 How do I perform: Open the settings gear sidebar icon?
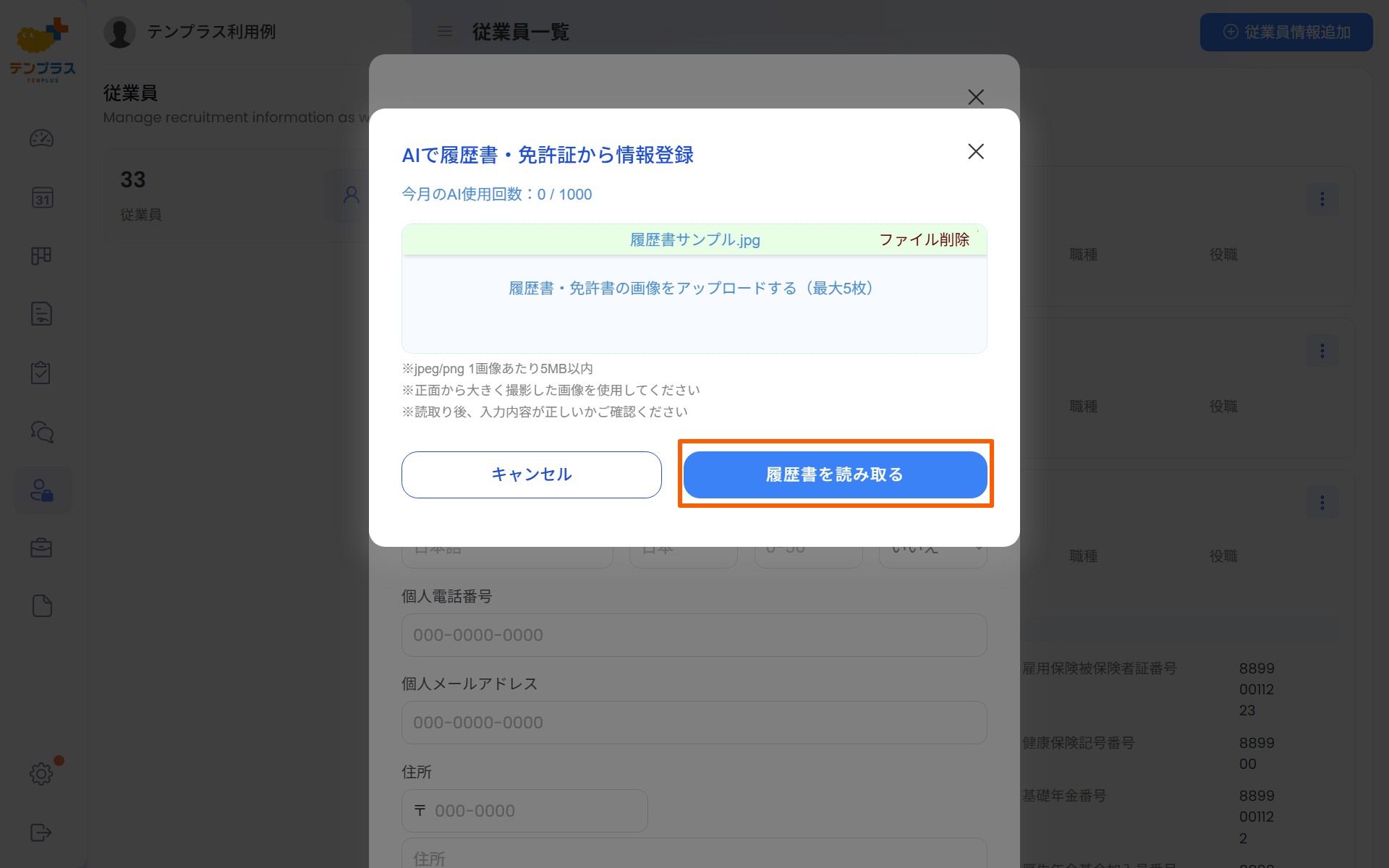(41, 774)
